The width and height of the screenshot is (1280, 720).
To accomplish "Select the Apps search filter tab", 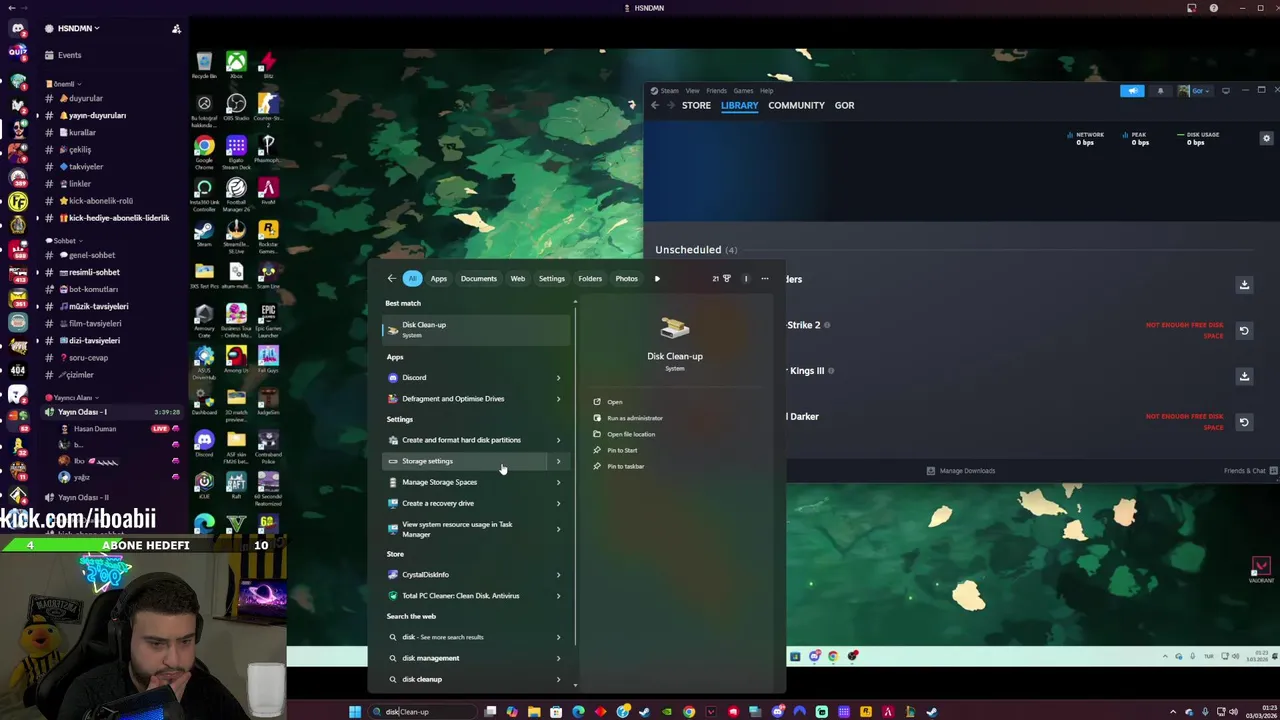I will (439, 278).
